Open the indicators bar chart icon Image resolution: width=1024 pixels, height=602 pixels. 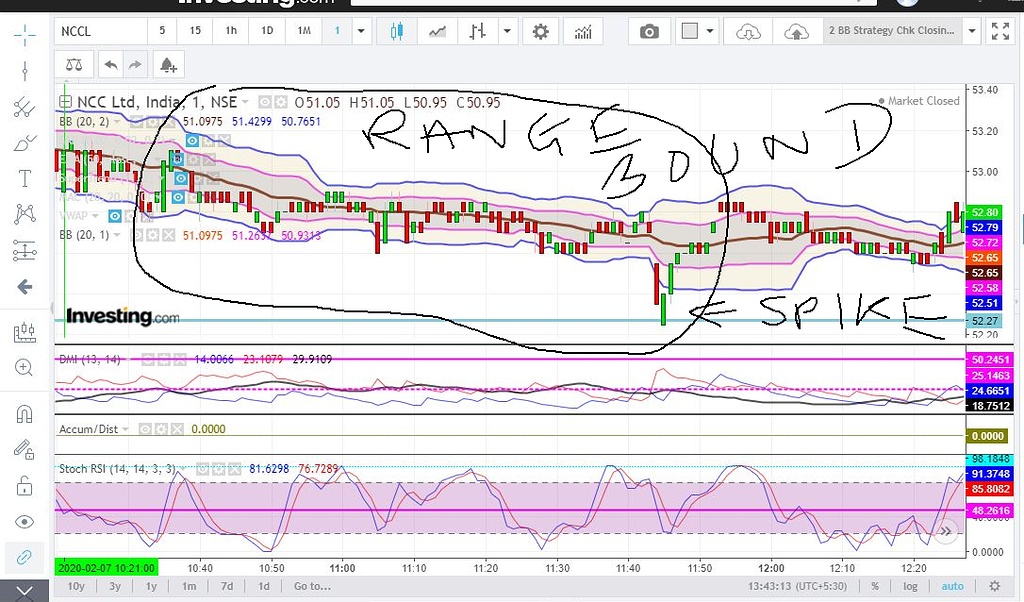583,31
